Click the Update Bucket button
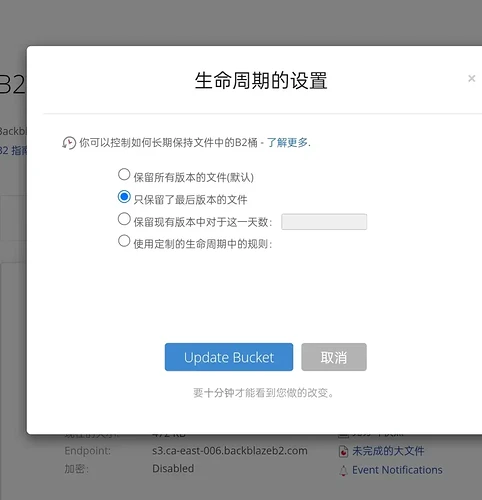This screenshot has width=482, height=500. pyautogui.click(x=229, y=357)
